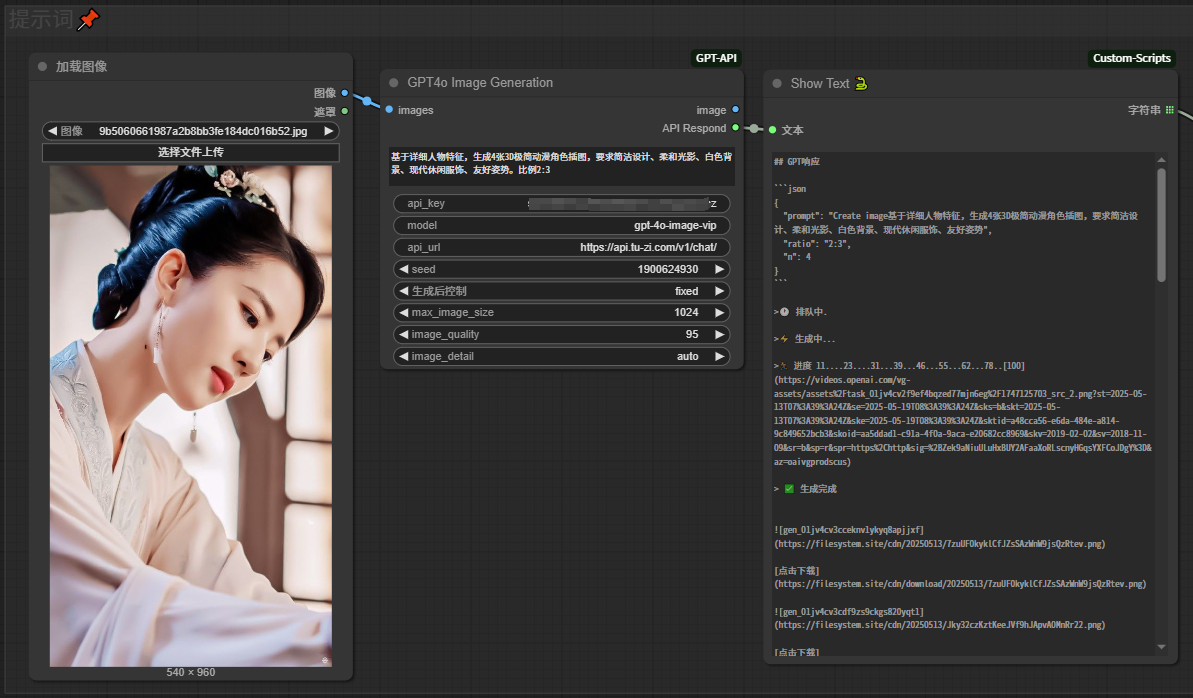Click the model field gpt-4o-image-vip

(562, 225)
